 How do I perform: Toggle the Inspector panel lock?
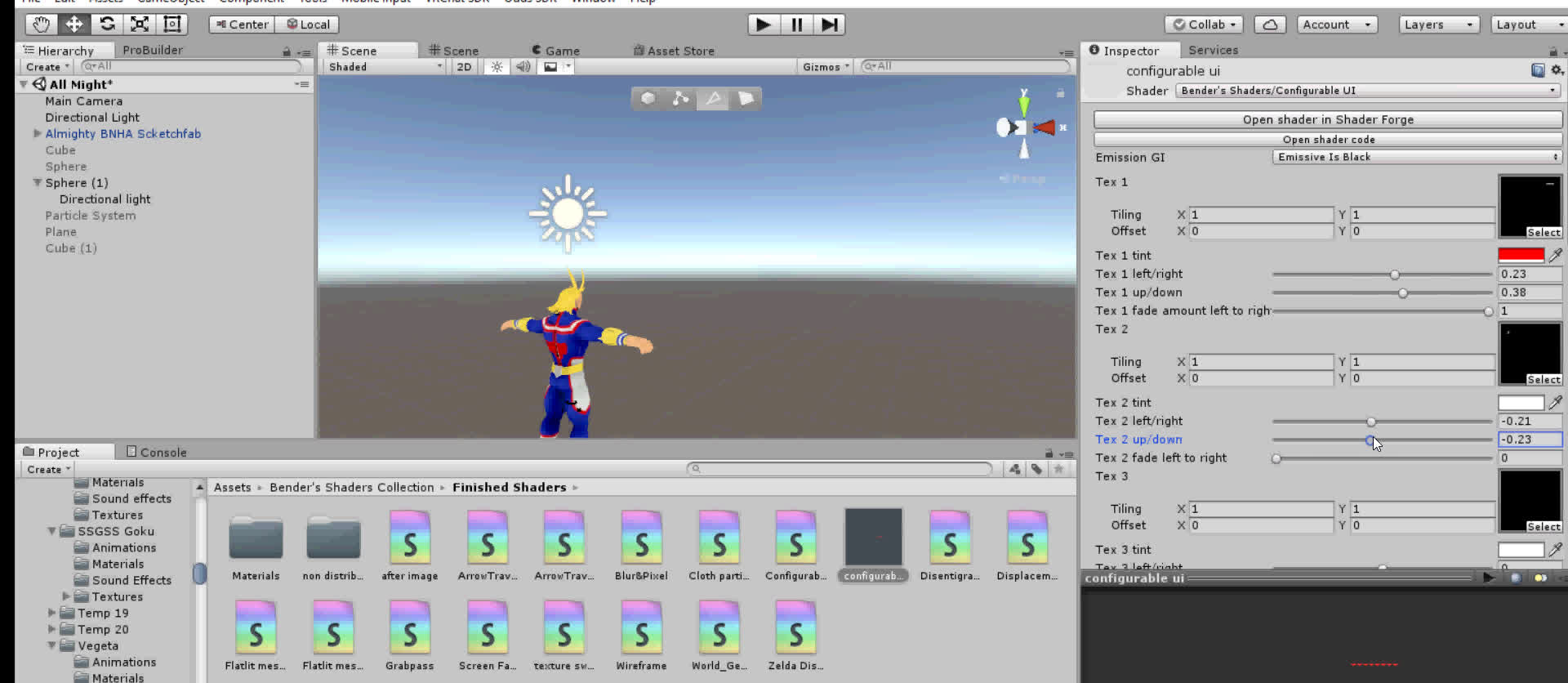coord(1553,51)
